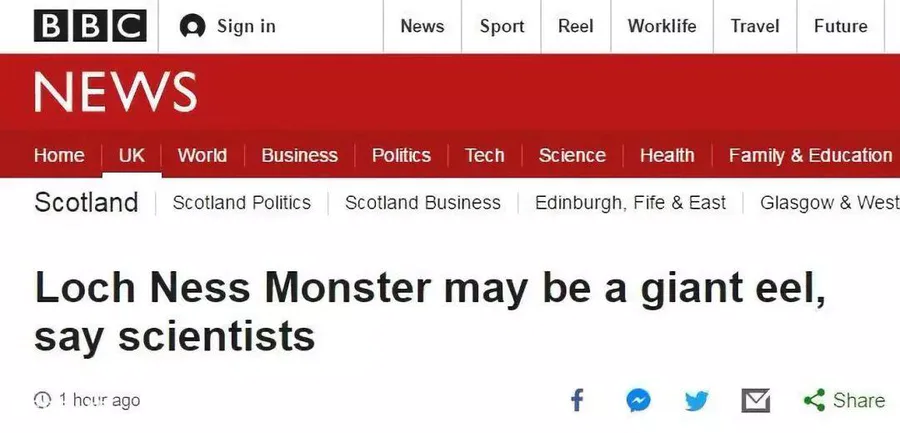Open the Edinburgh, Fife & East link
The height and width of the screenshot is (433, 900).
pyautogui.click(x=630, y=203)
